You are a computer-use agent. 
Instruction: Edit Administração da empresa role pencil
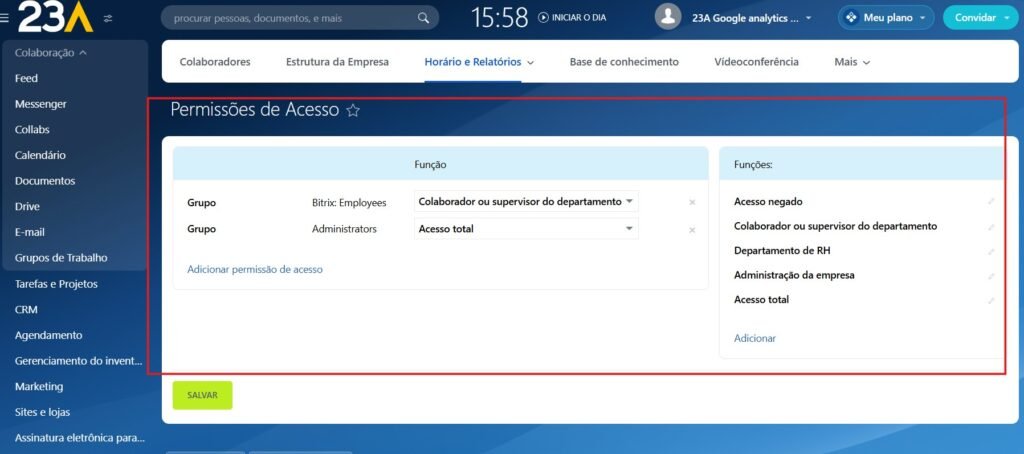pyautogui.click(x=991, y=276)
